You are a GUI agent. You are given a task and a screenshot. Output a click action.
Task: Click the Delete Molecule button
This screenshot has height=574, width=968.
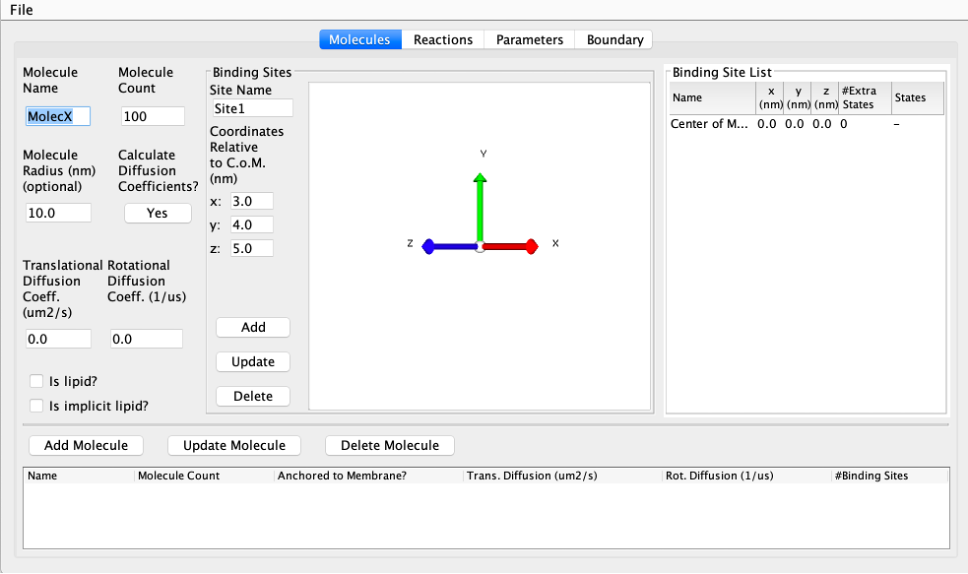click(390, 446)
